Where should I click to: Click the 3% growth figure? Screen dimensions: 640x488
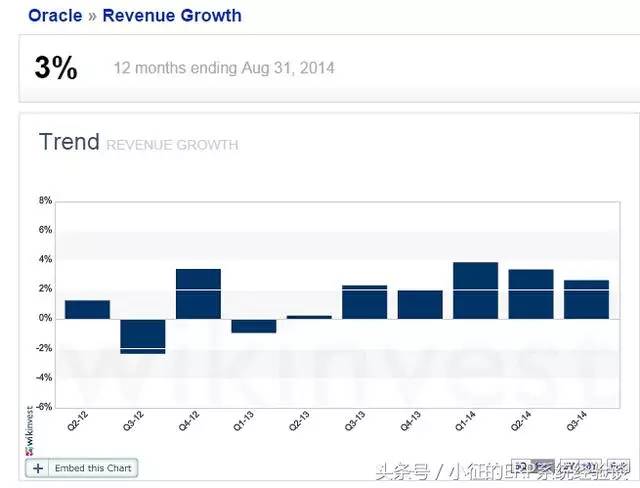55,68
